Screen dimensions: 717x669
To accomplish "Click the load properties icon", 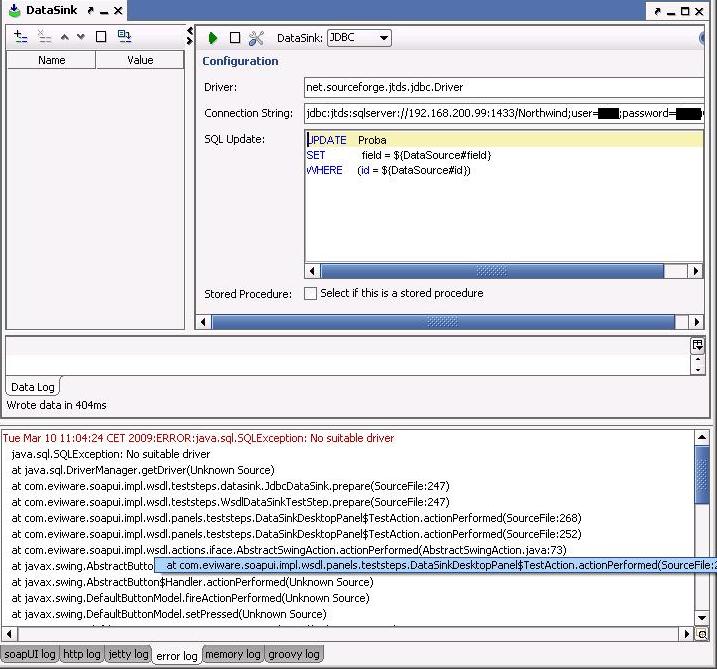I will tap(124, 36).
